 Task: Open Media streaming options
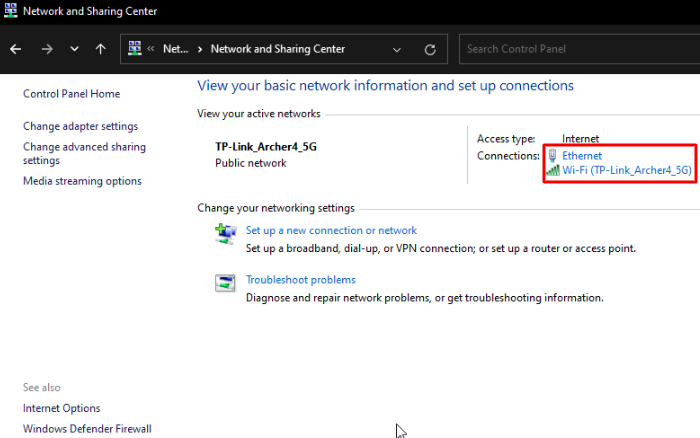tap(82, 181)
